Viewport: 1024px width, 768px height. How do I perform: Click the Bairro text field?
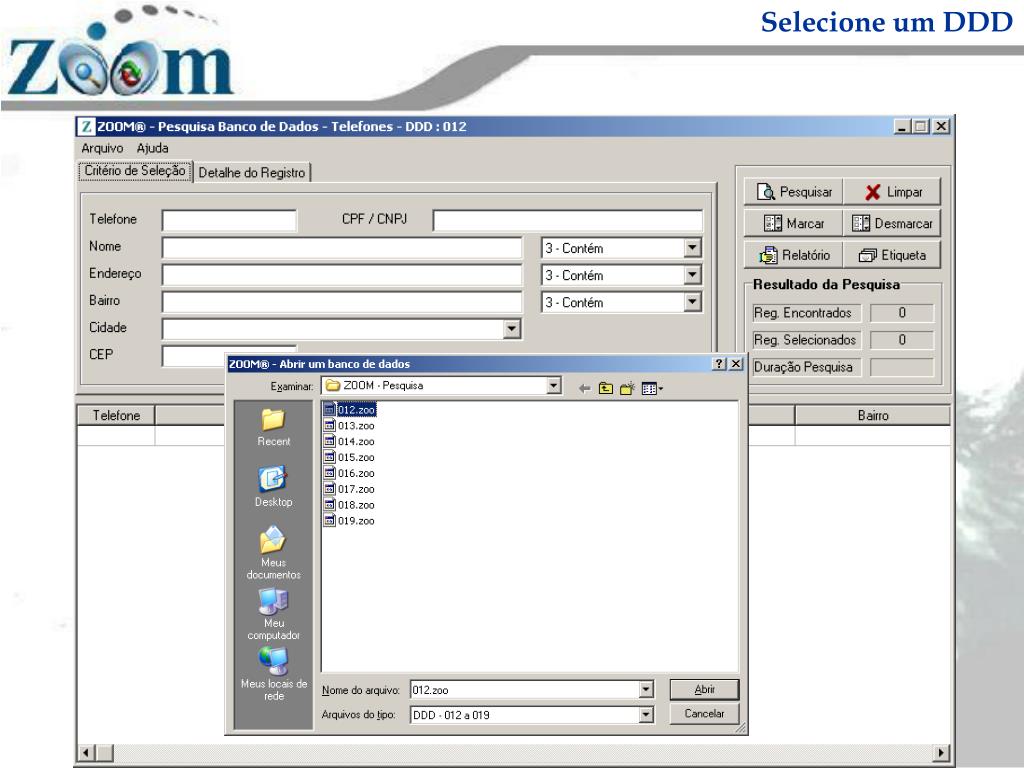[x=342, y=302]
